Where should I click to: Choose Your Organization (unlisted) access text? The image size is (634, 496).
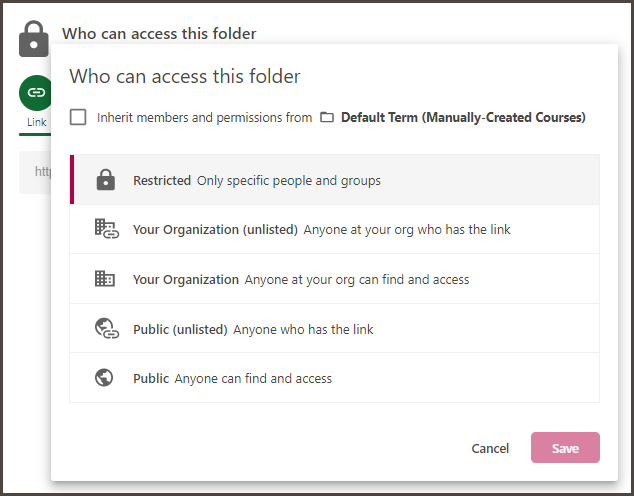click(x=216, y=230)
